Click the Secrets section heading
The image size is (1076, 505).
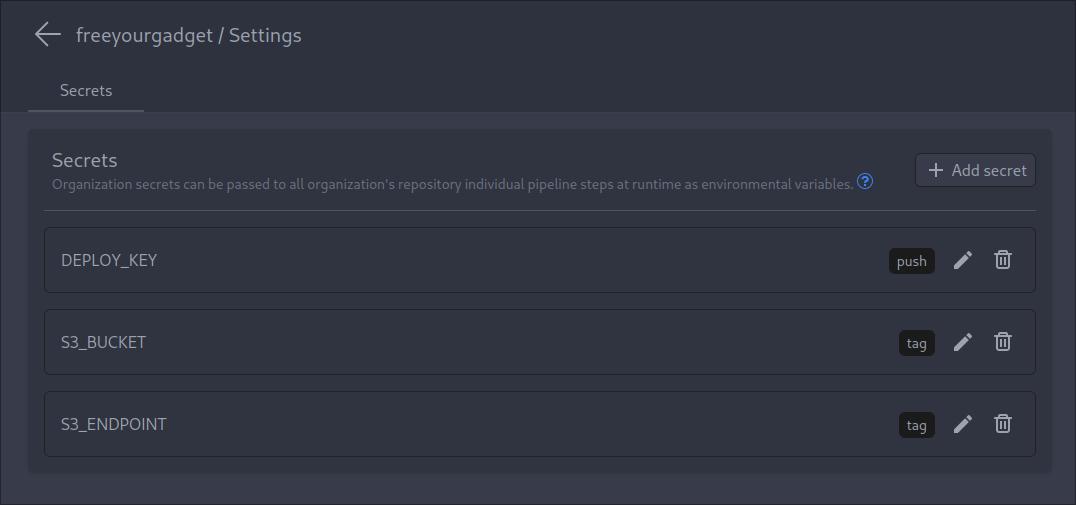[84, 160]
